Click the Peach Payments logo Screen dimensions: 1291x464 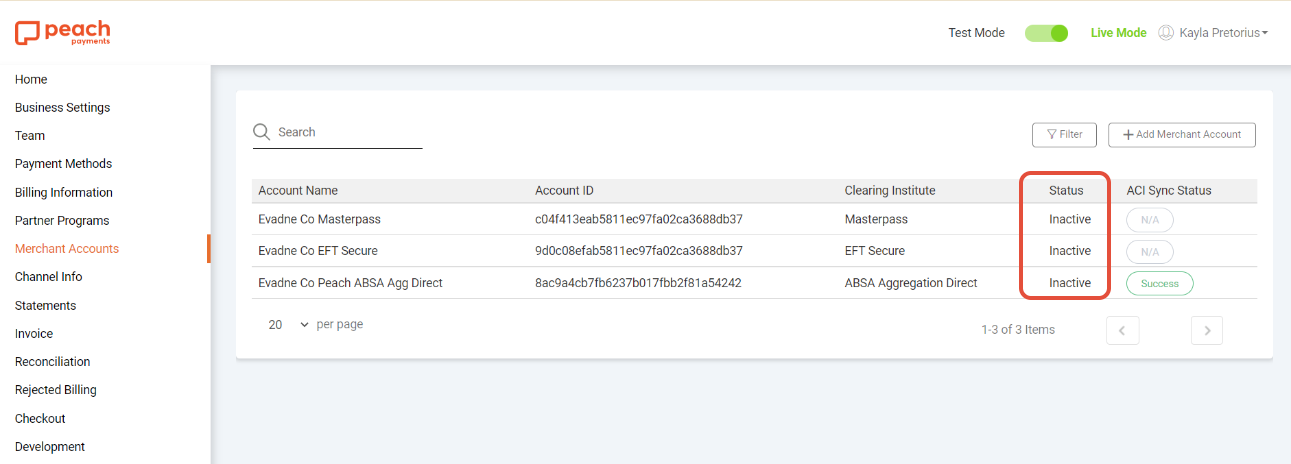[62, 33]
